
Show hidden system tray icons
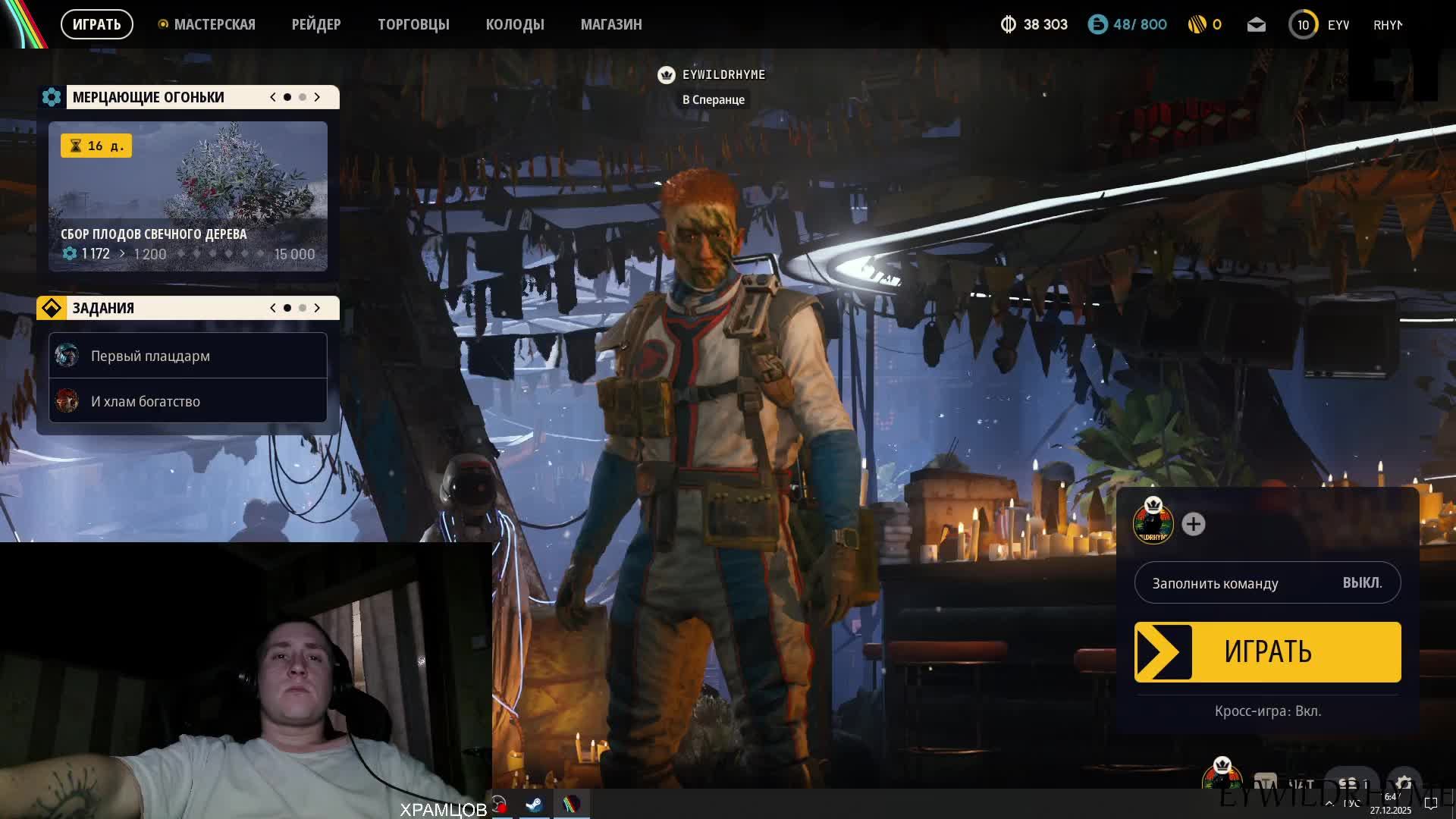(1329, 803)
